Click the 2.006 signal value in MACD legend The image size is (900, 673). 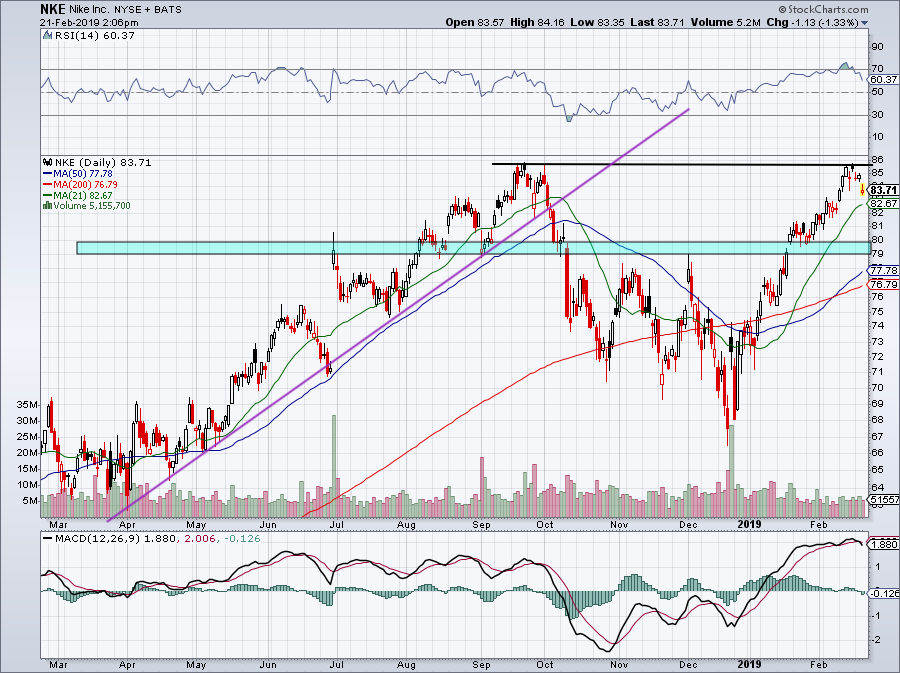pos(198,539)
